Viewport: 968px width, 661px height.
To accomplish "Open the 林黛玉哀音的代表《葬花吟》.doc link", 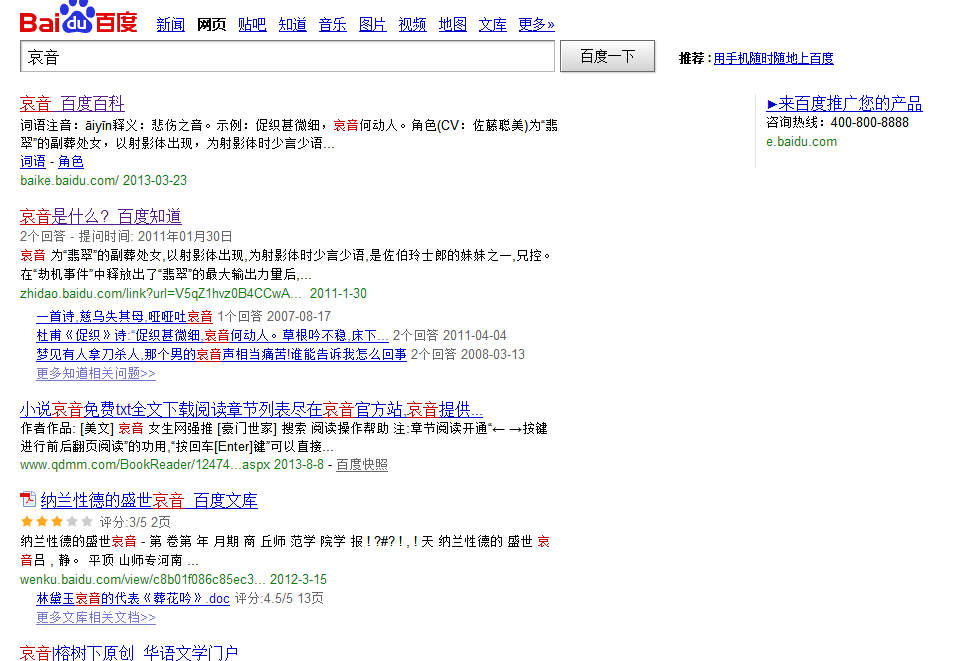I will 133,599.
